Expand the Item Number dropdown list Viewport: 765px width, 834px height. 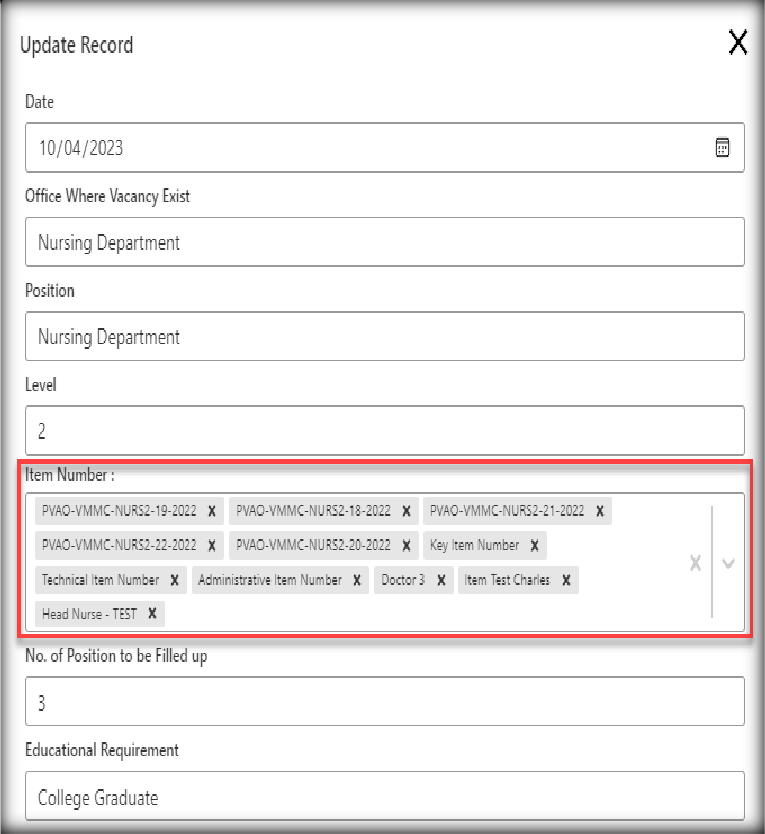point(728,563)
